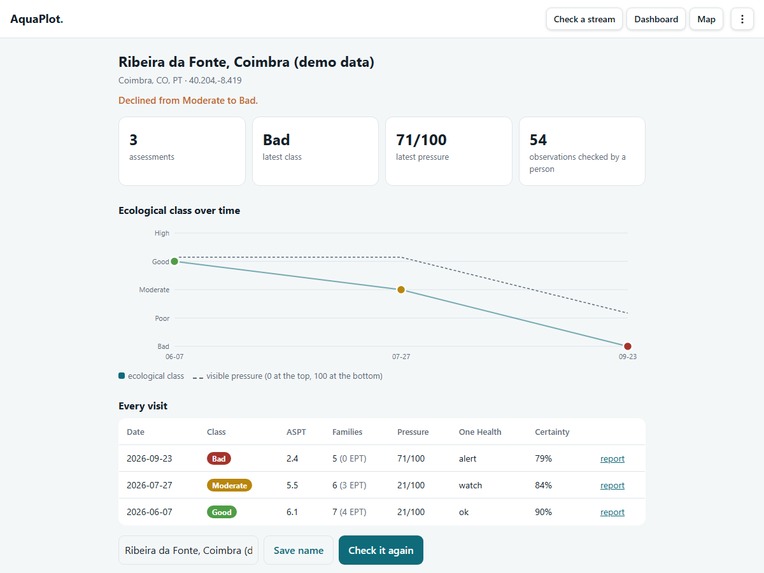Click One Health status alert
764x573 pixels.
(467, 458)
